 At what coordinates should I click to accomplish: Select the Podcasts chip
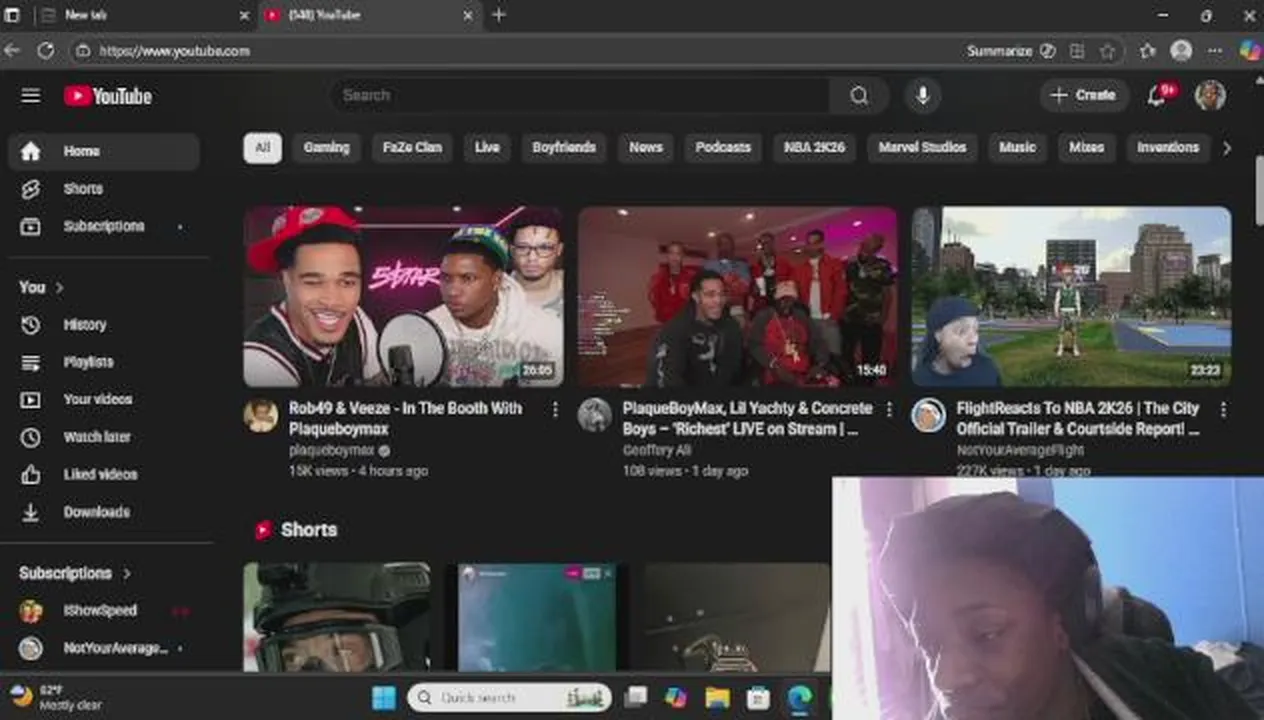pos(723,148)
